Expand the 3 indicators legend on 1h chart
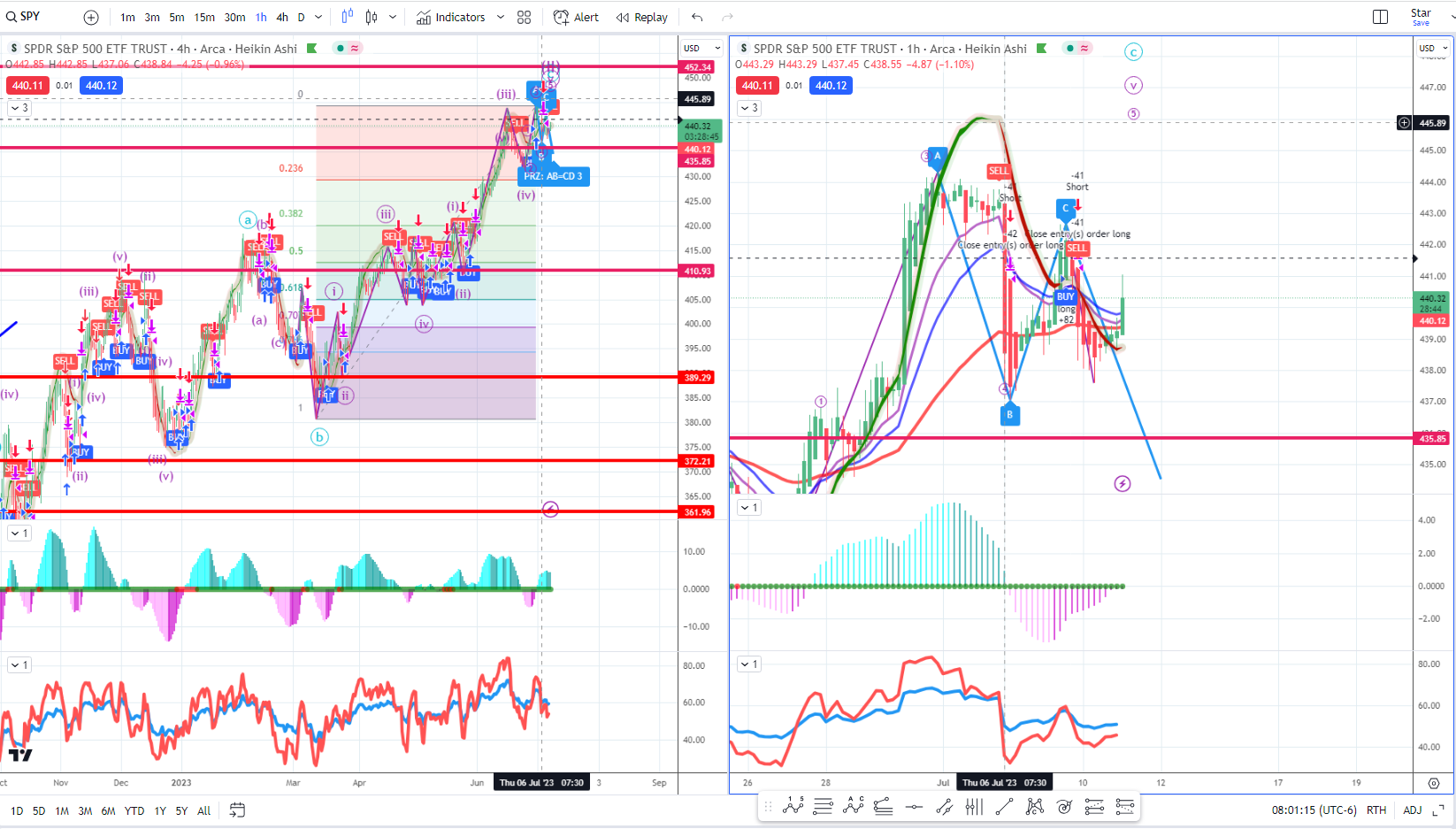Viewport: 1456px width, 829px height. click(x=749, y=108)
